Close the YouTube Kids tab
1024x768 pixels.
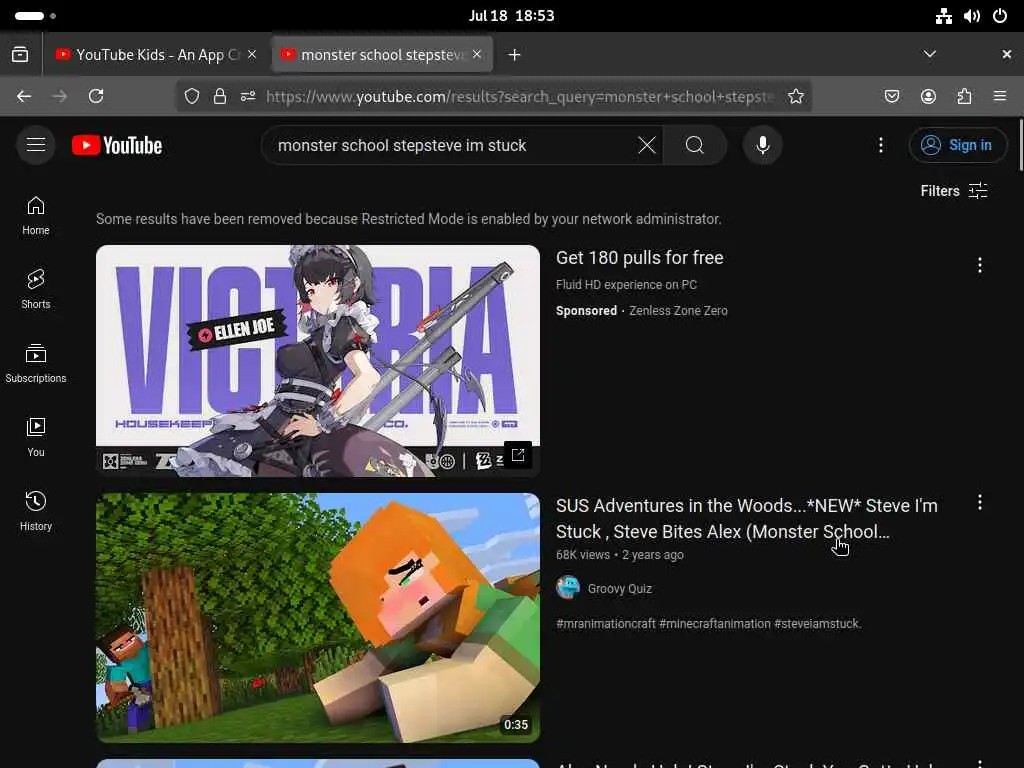coord(252,55)
